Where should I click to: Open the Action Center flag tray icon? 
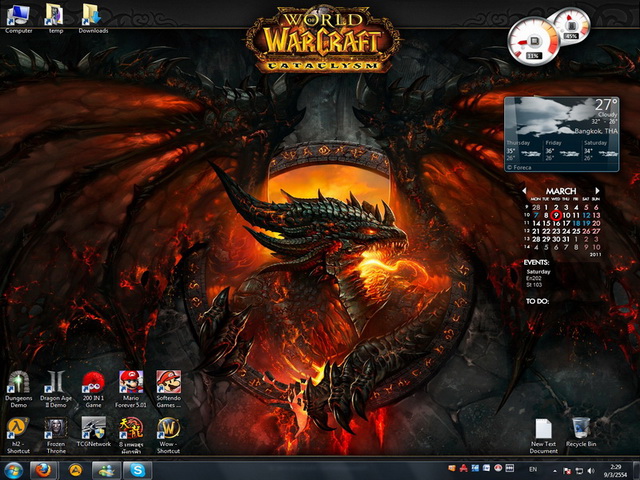point(567,471)
